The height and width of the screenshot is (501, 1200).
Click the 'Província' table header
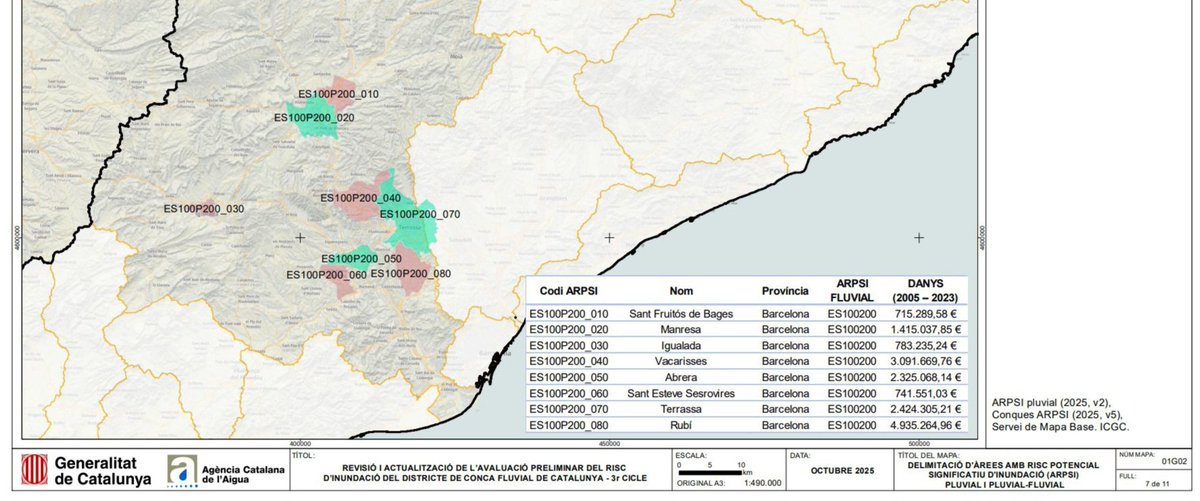[785, 291]
